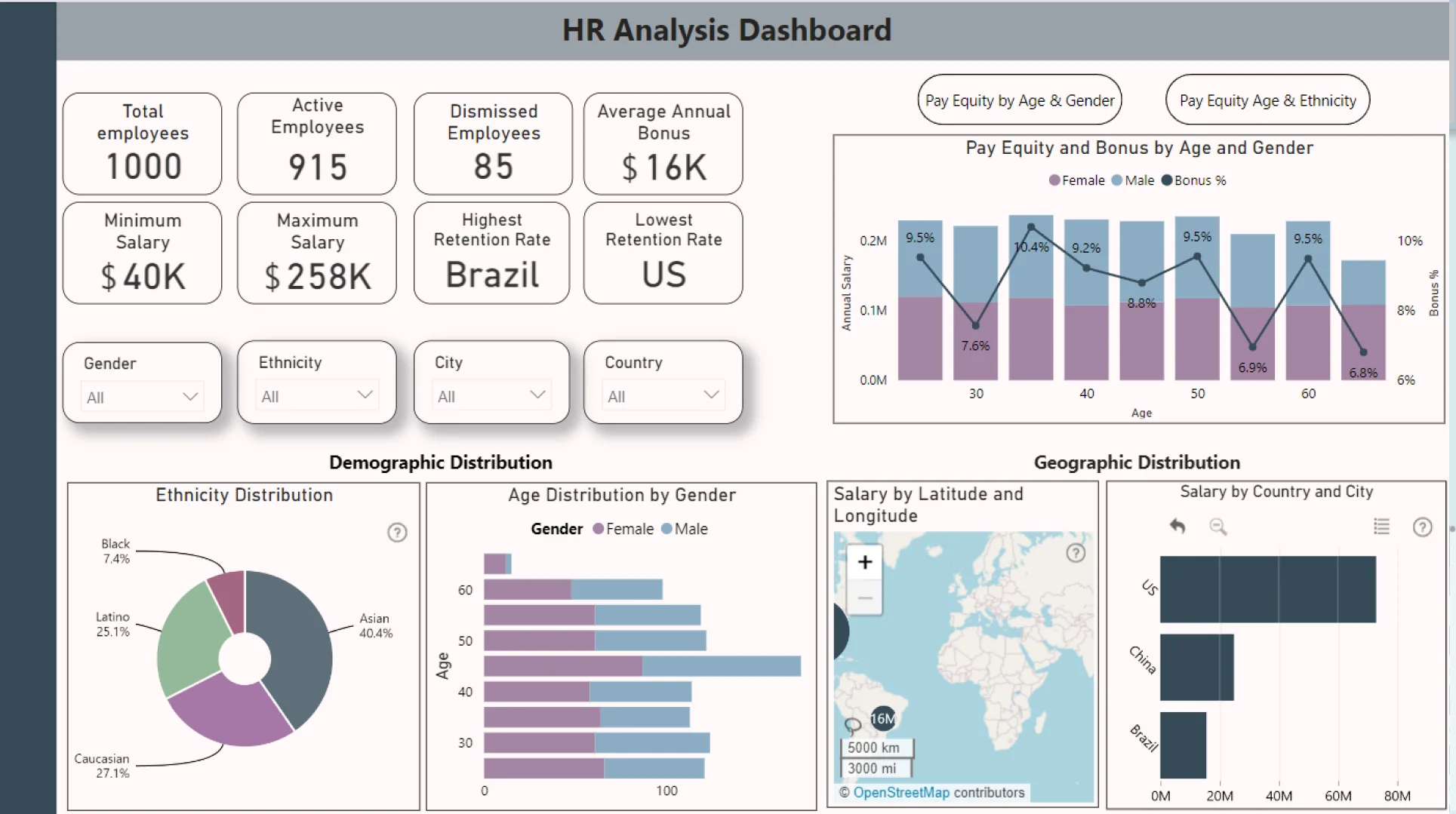
Task: Click the 10.4% bonus data point
Action: (x=1031, y=227)
